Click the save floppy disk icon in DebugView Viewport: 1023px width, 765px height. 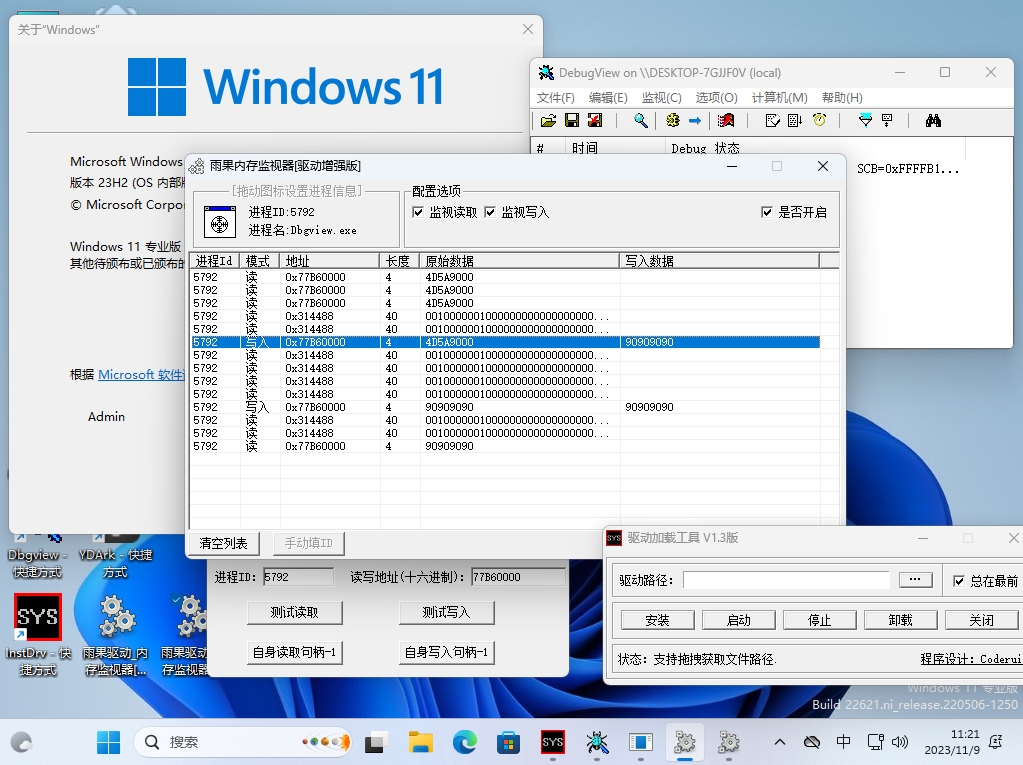pos(572,121)
